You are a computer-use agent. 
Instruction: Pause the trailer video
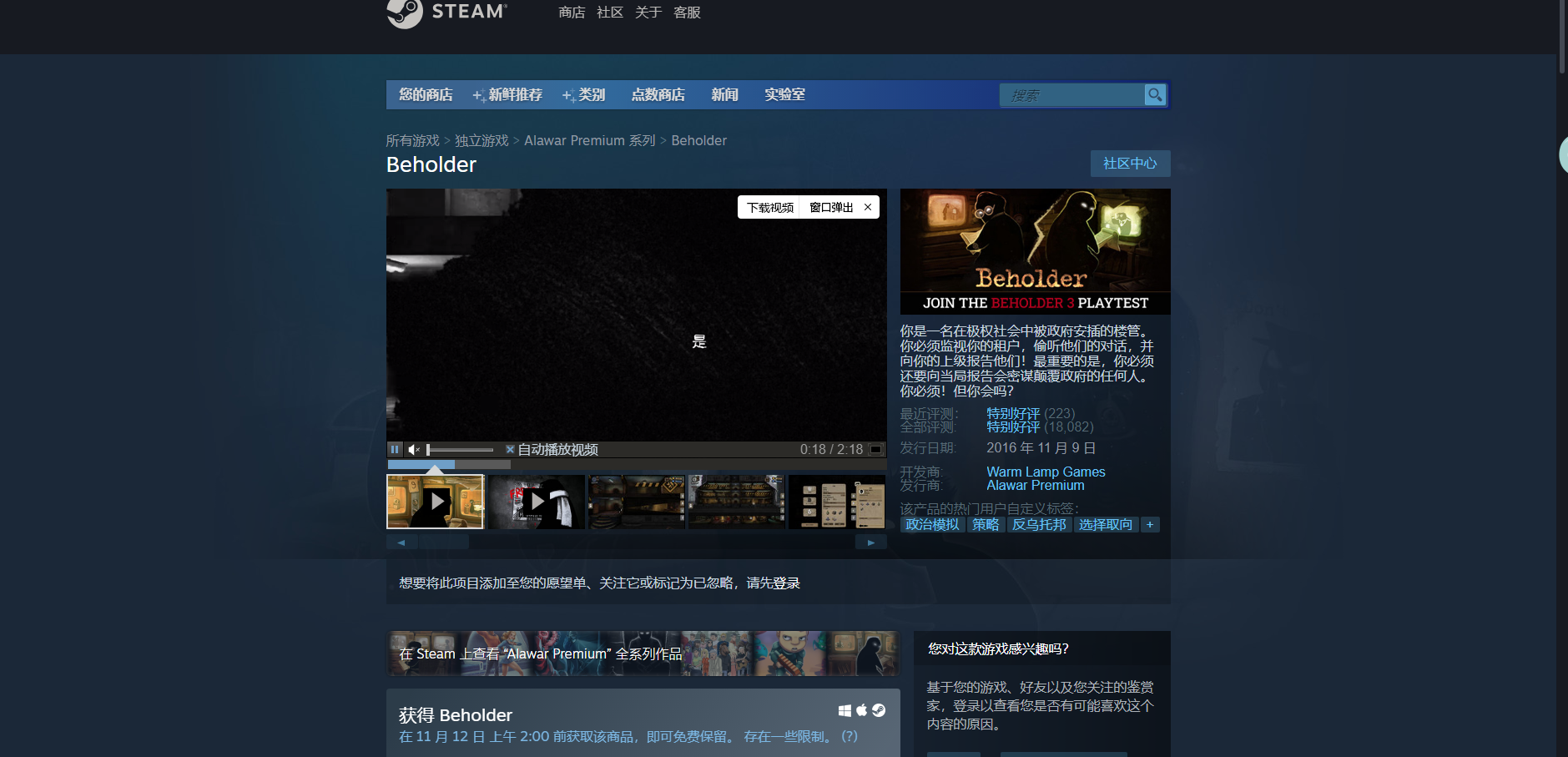tap(395, 450)
